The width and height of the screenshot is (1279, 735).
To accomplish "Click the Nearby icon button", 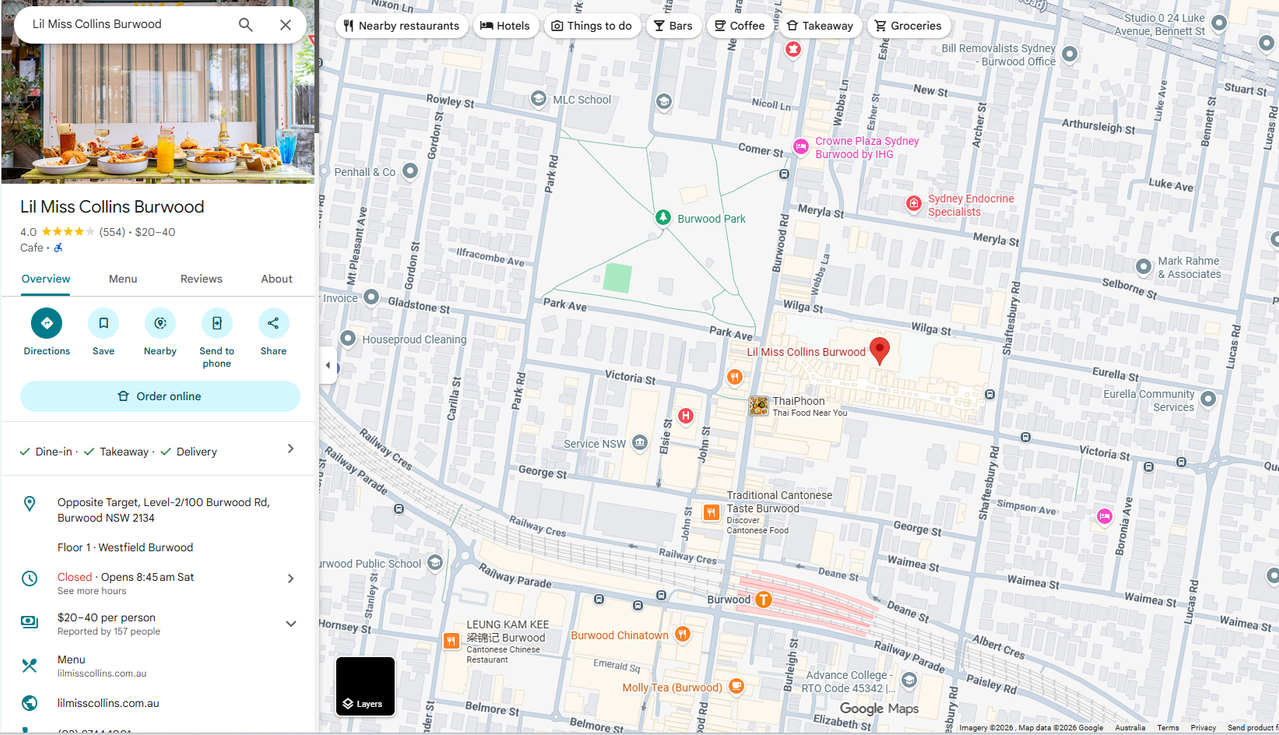I will pos(160,323).
